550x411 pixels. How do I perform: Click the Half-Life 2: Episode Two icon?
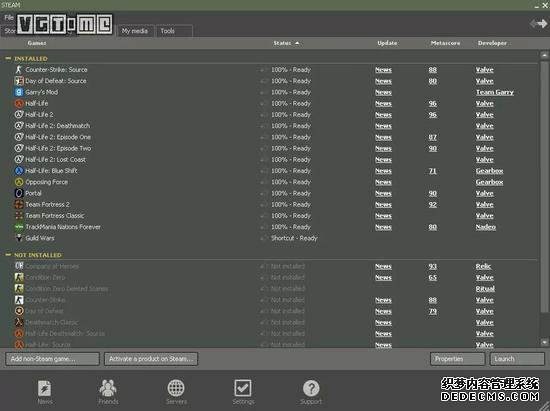click(x=19, y=148)
